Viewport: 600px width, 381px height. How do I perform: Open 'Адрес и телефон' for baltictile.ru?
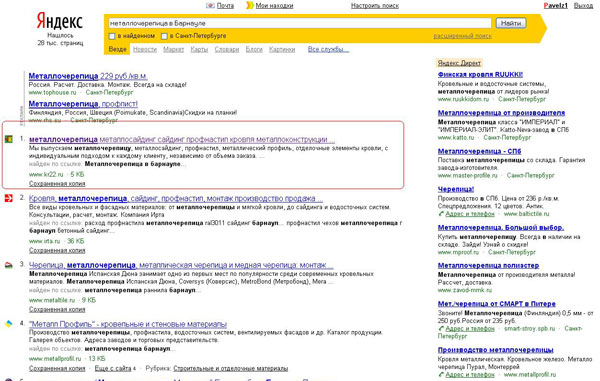[470, 214]
